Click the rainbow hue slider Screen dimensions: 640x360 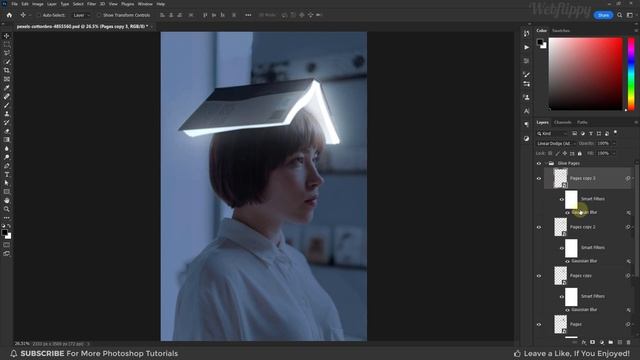631,73
